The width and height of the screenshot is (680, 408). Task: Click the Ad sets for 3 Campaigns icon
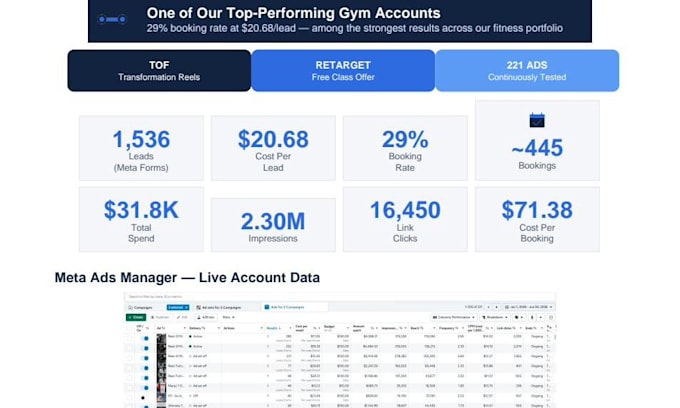[x=198, y=307]
